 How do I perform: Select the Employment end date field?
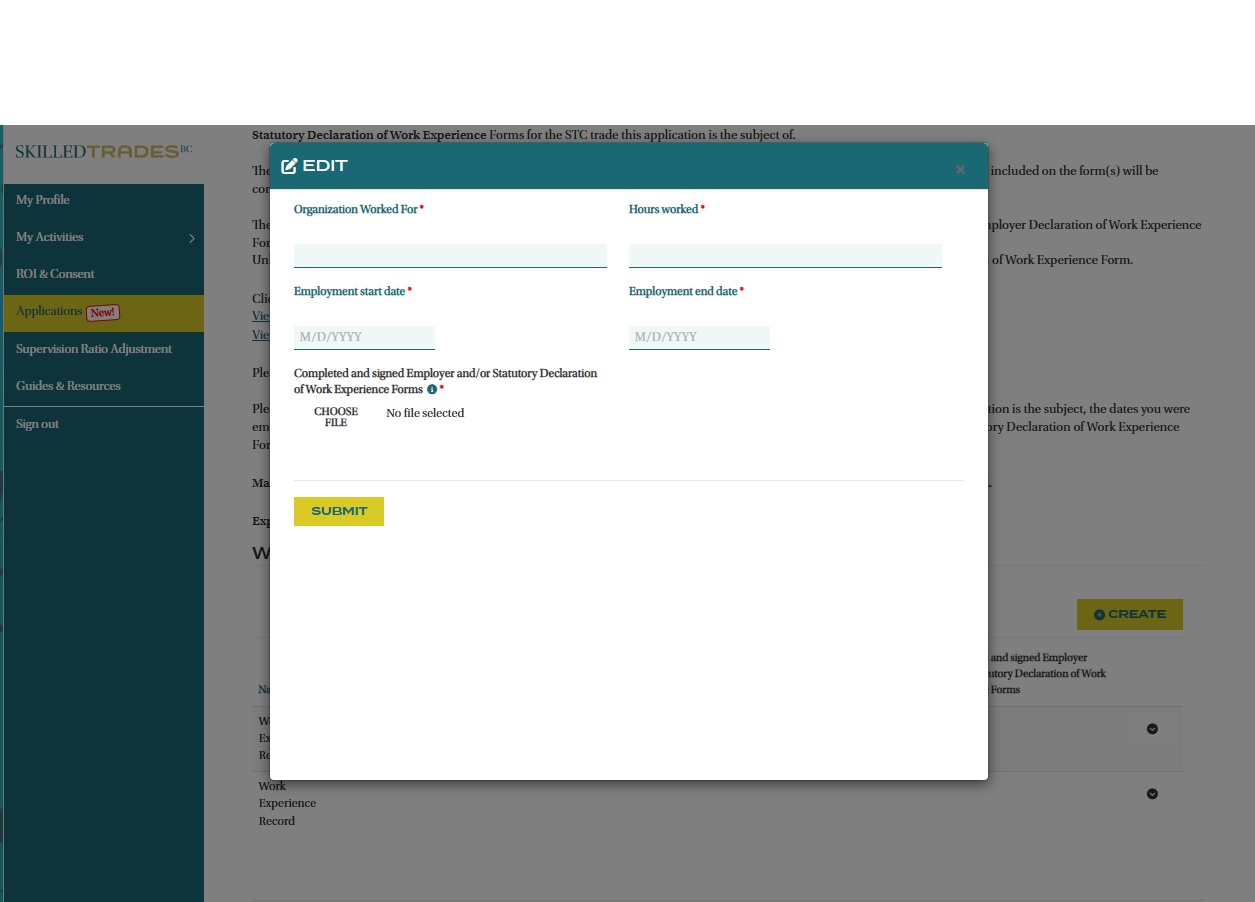[699, 337]
